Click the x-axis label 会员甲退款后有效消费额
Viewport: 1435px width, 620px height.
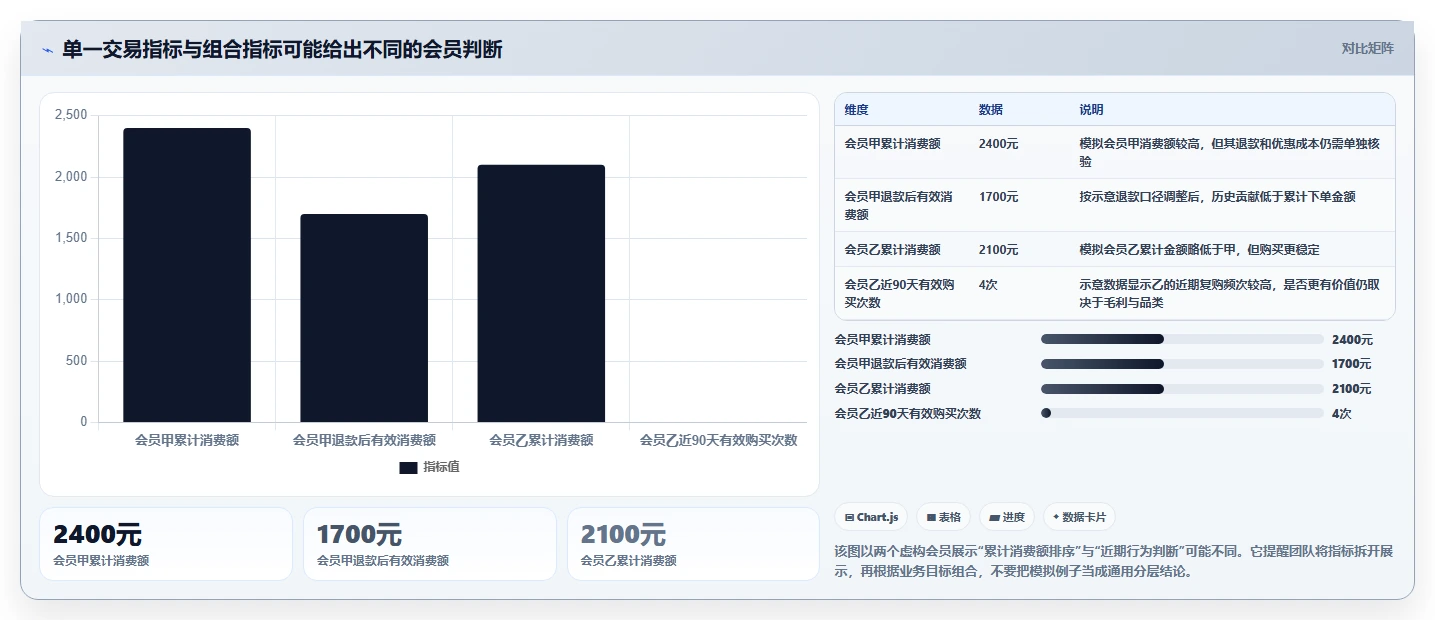(364, 439)
